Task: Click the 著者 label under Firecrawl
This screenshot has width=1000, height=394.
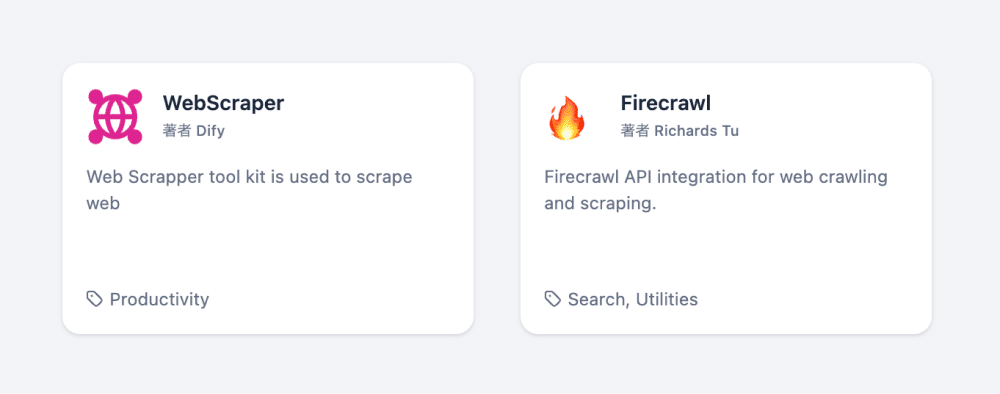Action: (635, 131)
